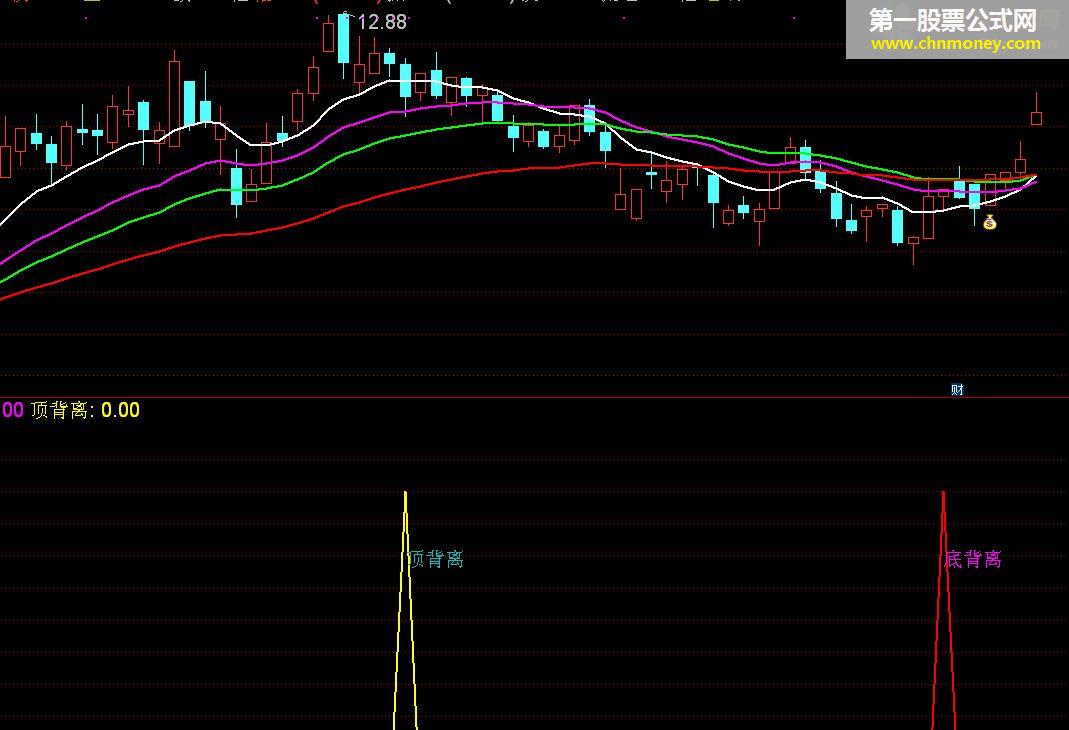Screen dimensions: 1069x730
Task: Click the cyan 顶背离 chart label
Action: pyautogui.click(x=436, y=559)
